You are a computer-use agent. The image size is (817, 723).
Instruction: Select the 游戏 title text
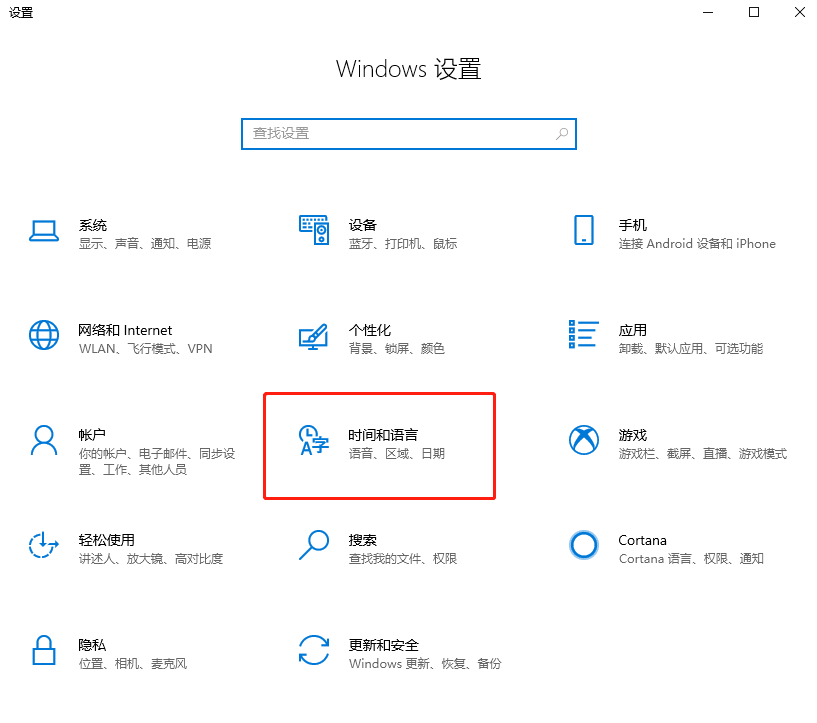(x=633, y=435)
